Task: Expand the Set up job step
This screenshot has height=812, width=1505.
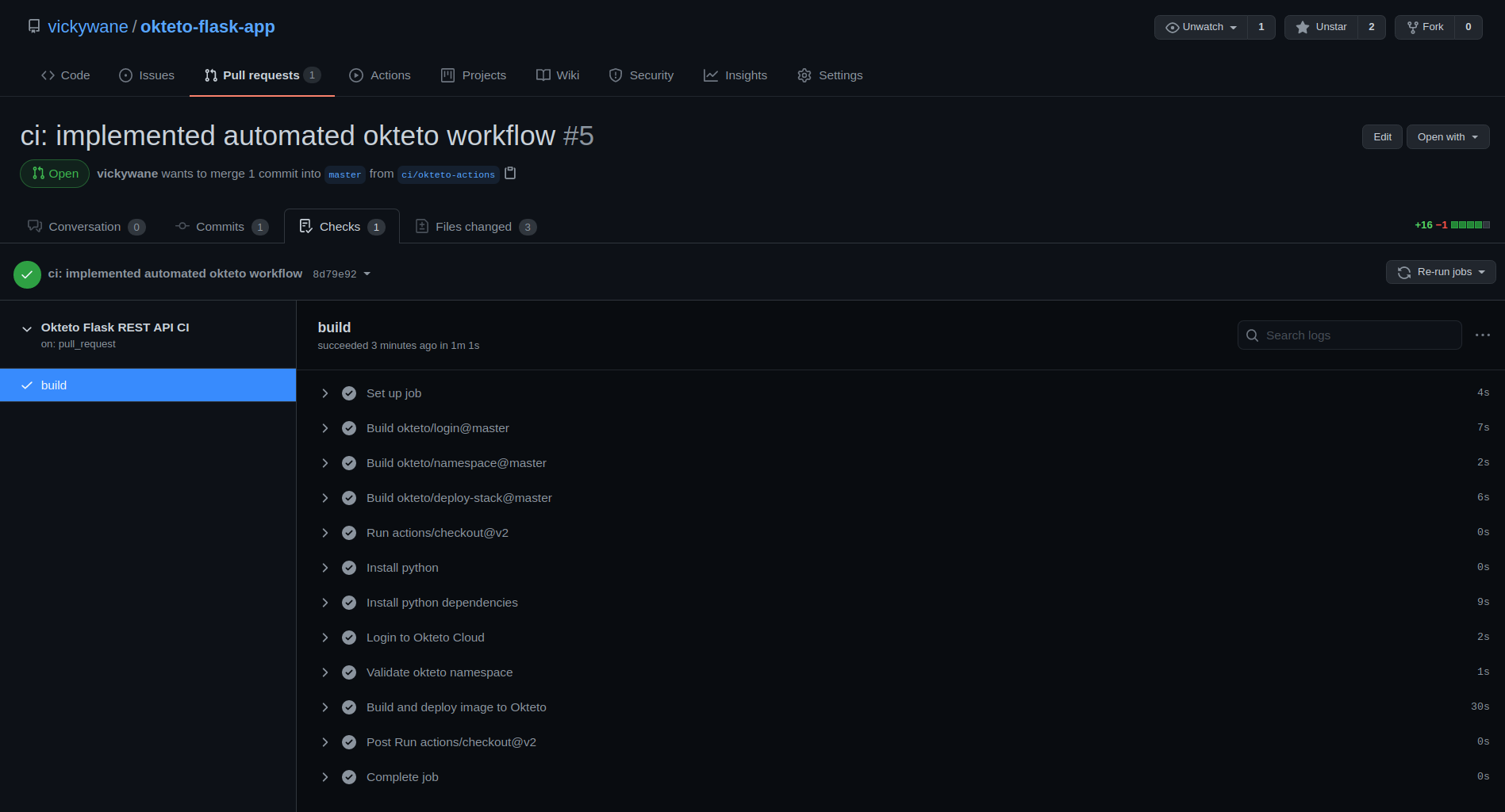Action: coord(325,393)
